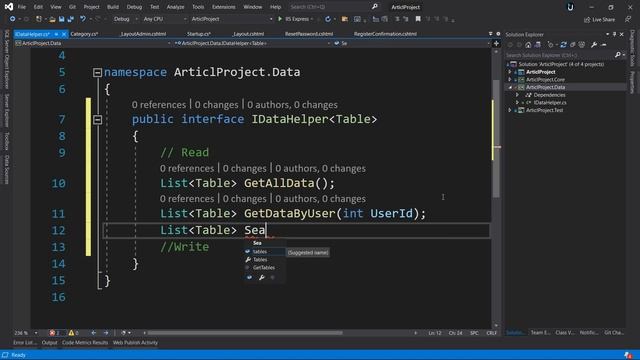Select IDataHelper.cs in Solution Explorer
The width and height of the screenshot is (640, 360).
(550, 102)
